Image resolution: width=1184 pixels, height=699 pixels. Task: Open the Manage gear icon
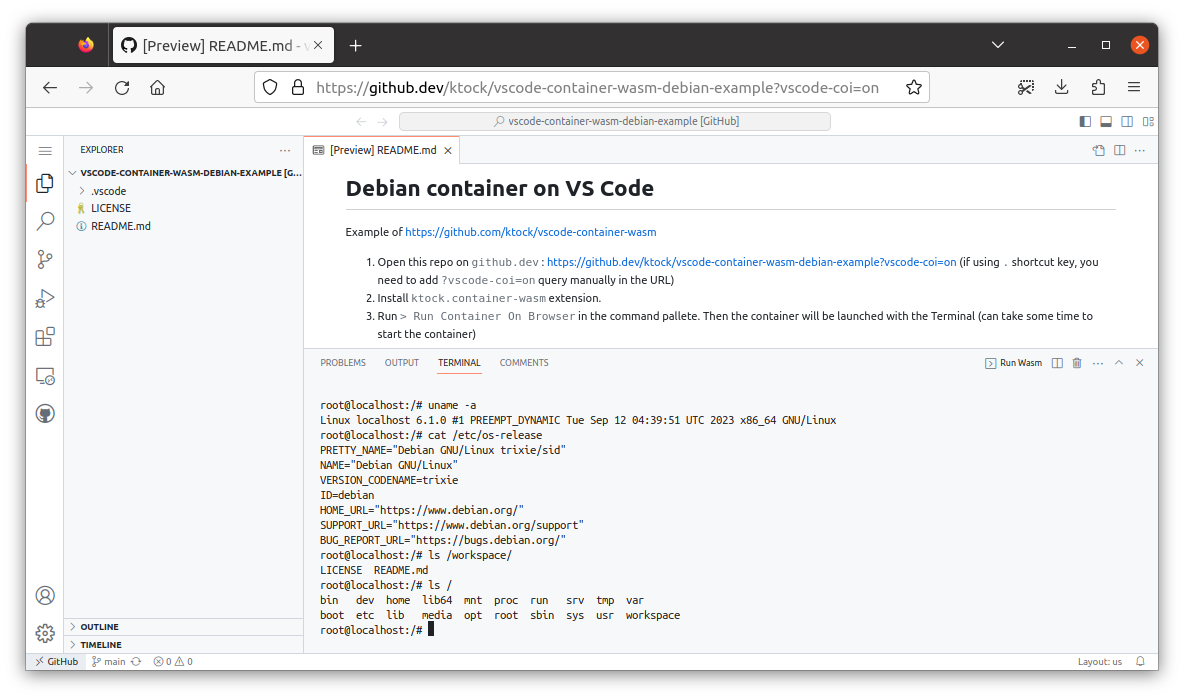click(45, 633)
